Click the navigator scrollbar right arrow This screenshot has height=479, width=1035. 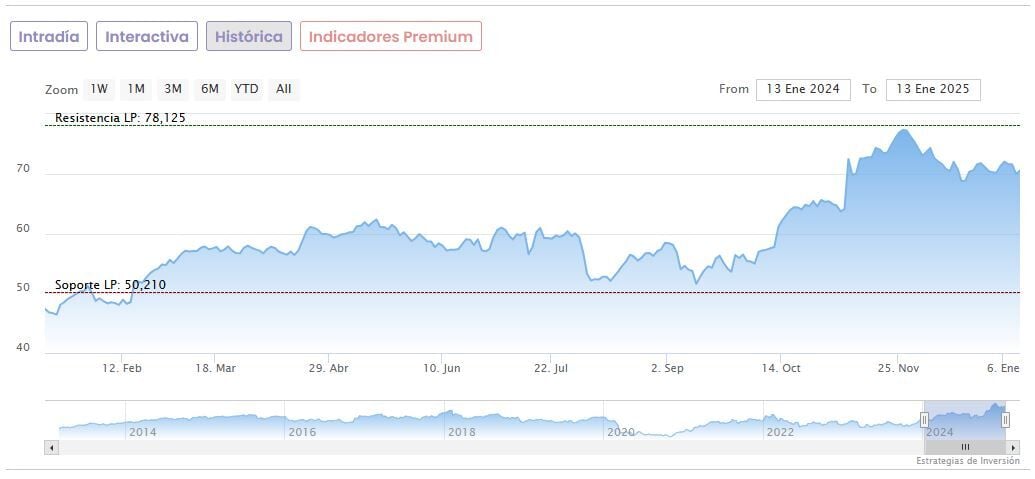click(1013, 447)
